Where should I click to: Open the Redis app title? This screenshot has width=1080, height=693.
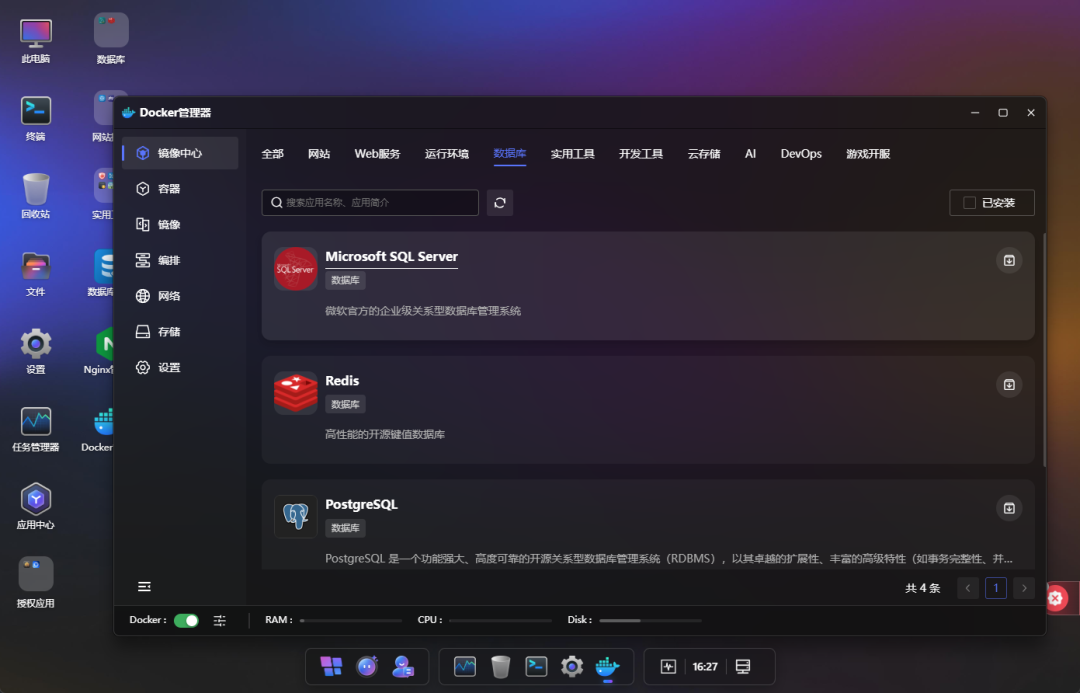[342, 381]
